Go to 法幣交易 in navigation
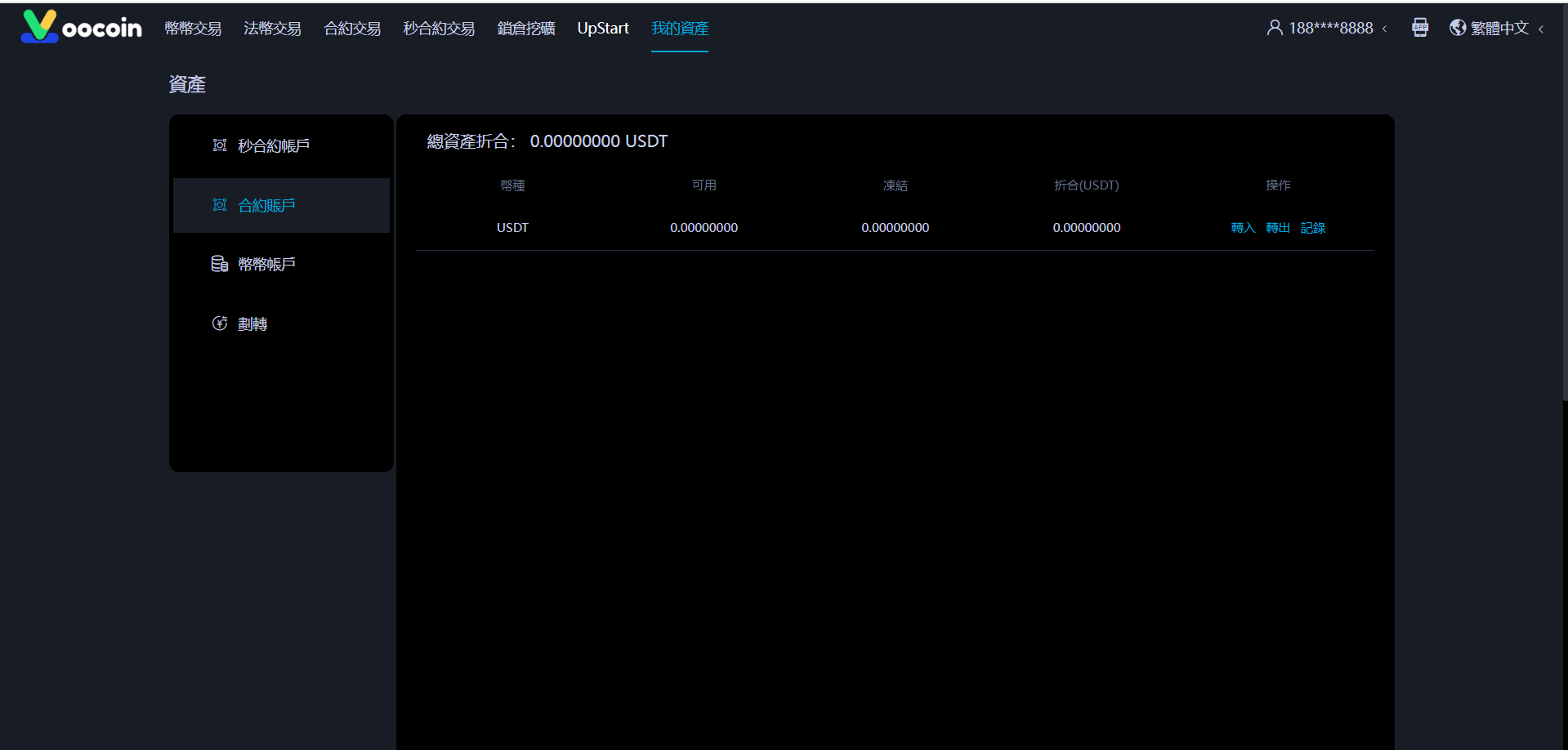The width and height of the screenshot is (1568, 750). pyautogui.click(x=272, y=29)
